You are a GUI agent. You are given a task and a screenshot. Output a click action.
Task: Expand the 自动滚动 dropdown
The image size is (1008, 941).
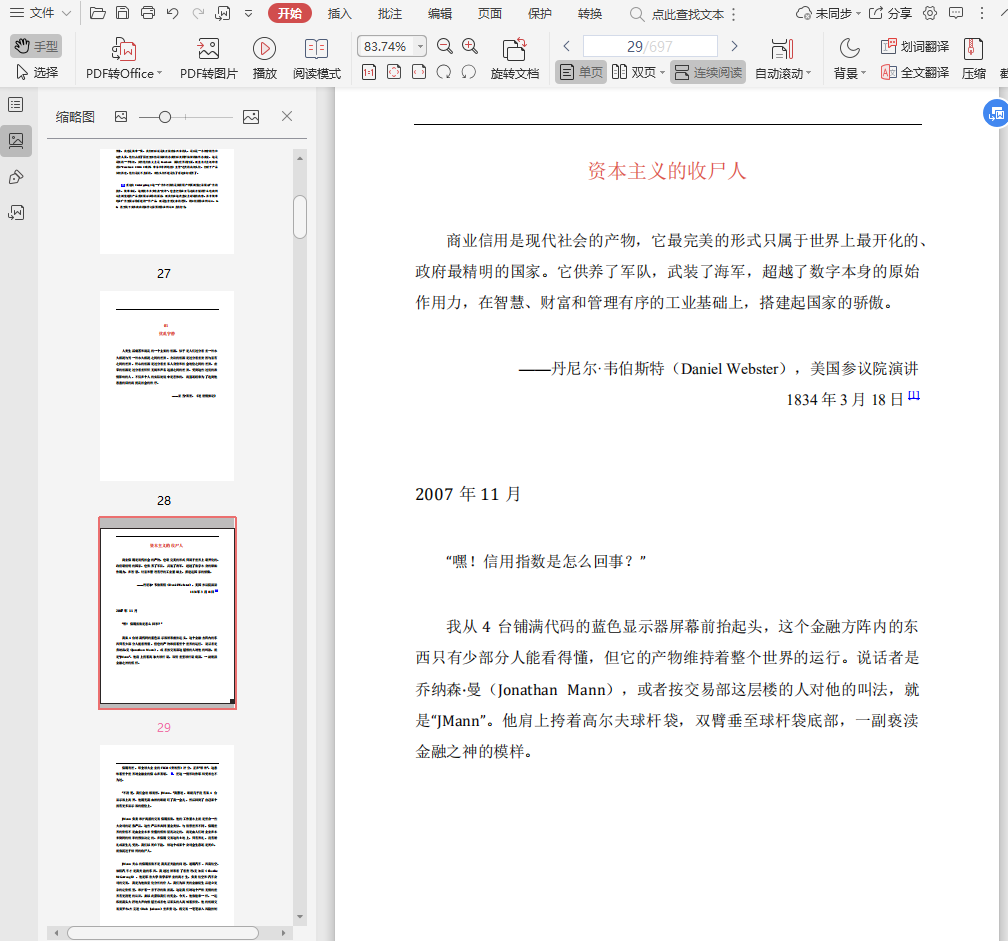(784, 73)
